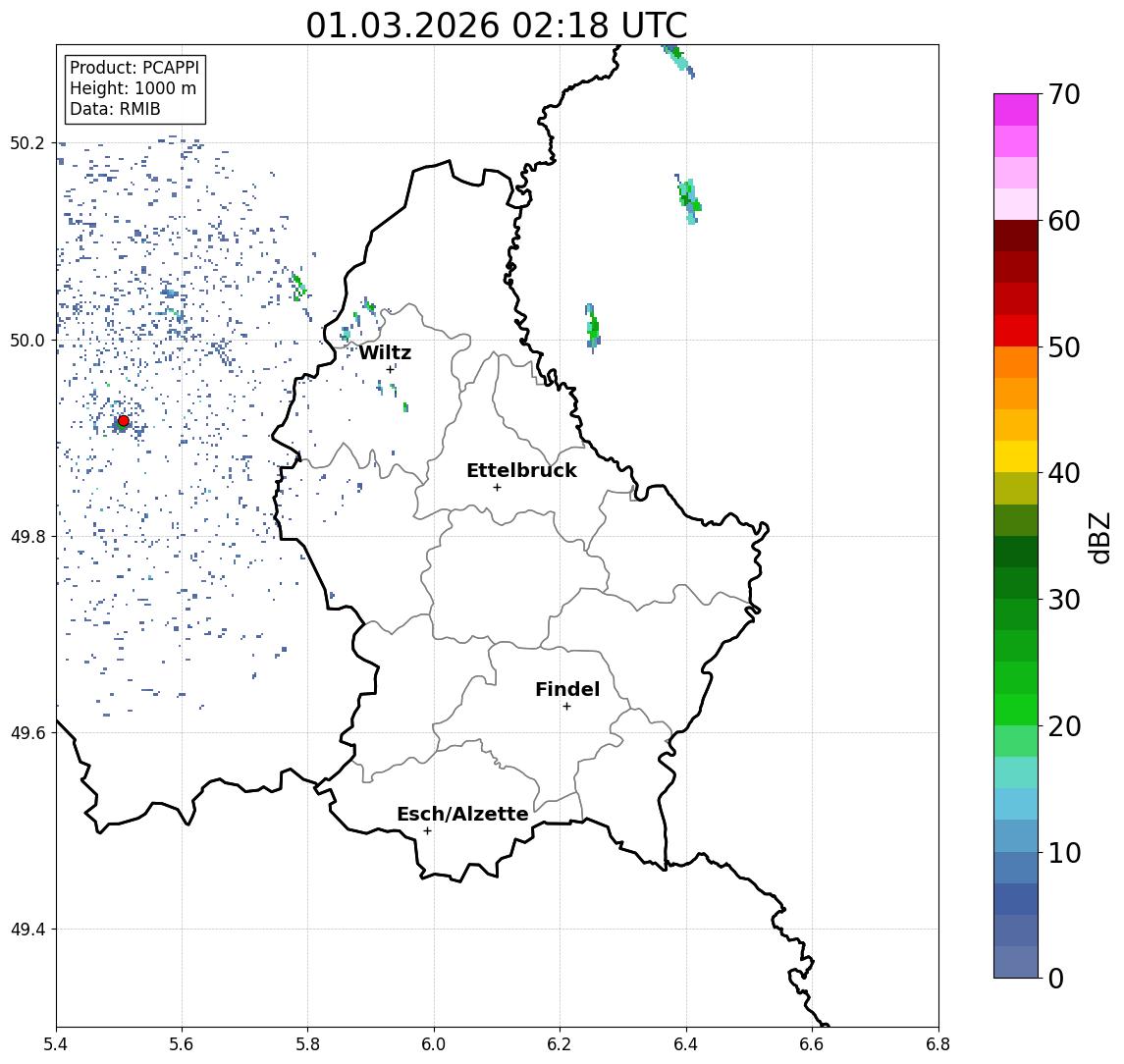This screenshot has height=1064, width=1124.
Task: Select the Wiltz city label
Action: pyautogui.click(x=385, y=353)
